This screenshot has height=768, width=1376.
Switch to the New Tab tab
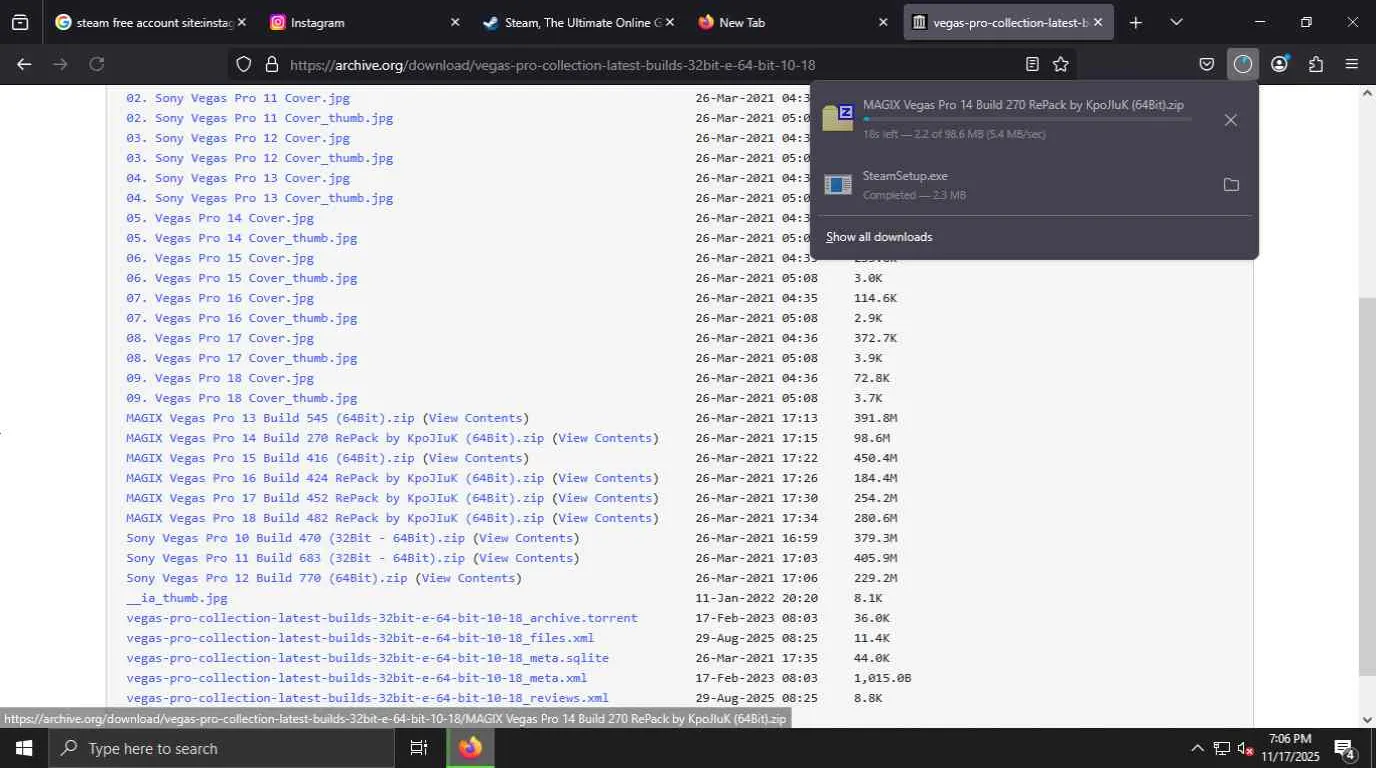[793, 22]
